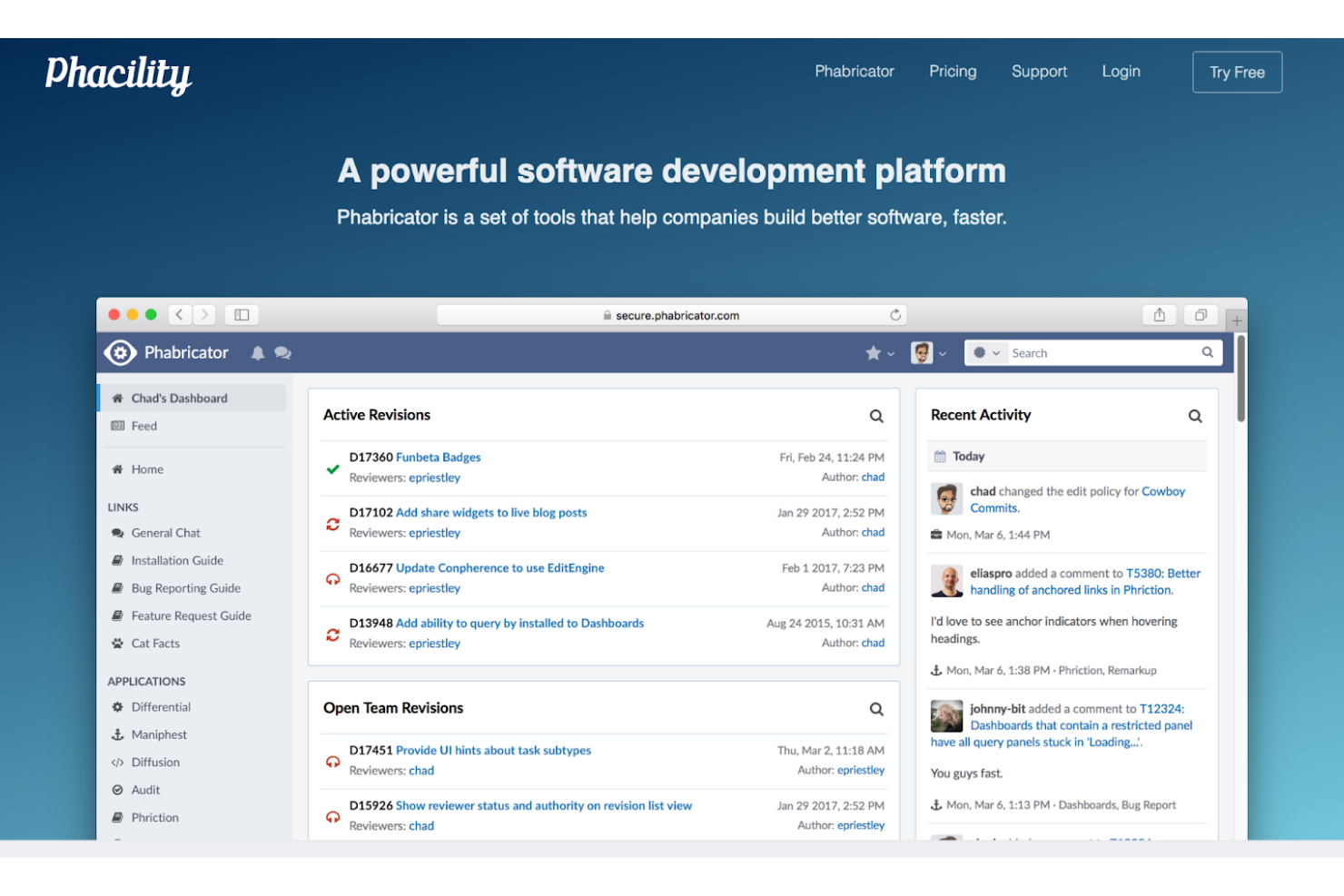Click the notifications bell icon
The height and width of the screenshot is (896, 1344).
coord(258,352)
